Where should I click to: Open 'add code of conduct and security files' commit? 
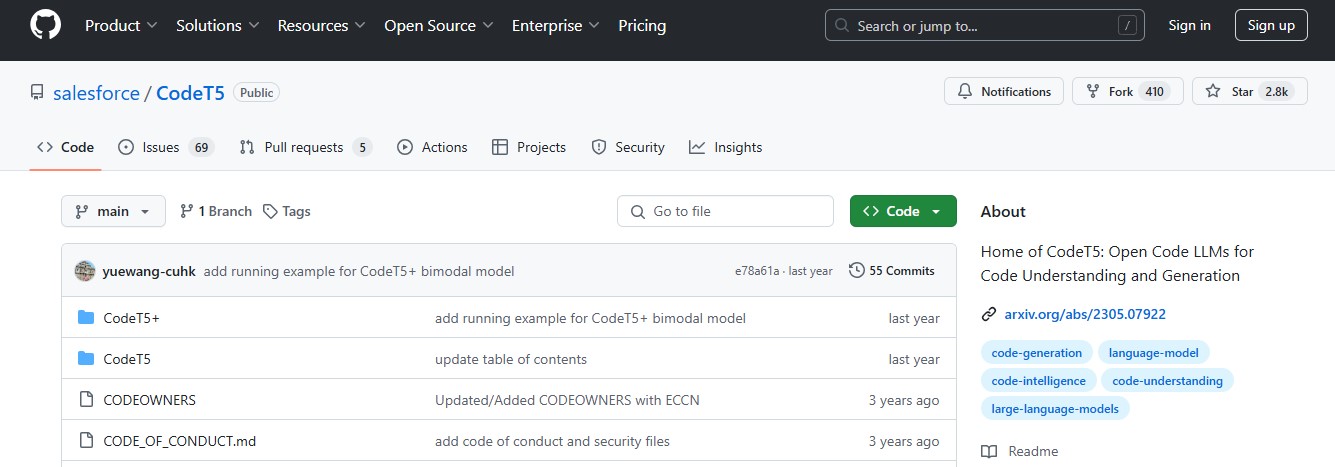coord(552,441)
